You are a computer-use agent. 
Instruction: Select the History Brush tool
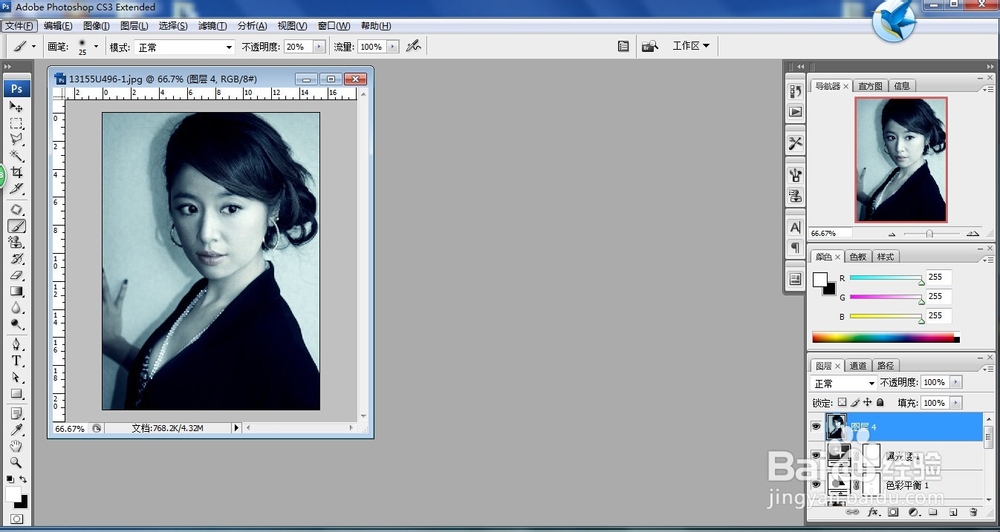tap(16, 259)
